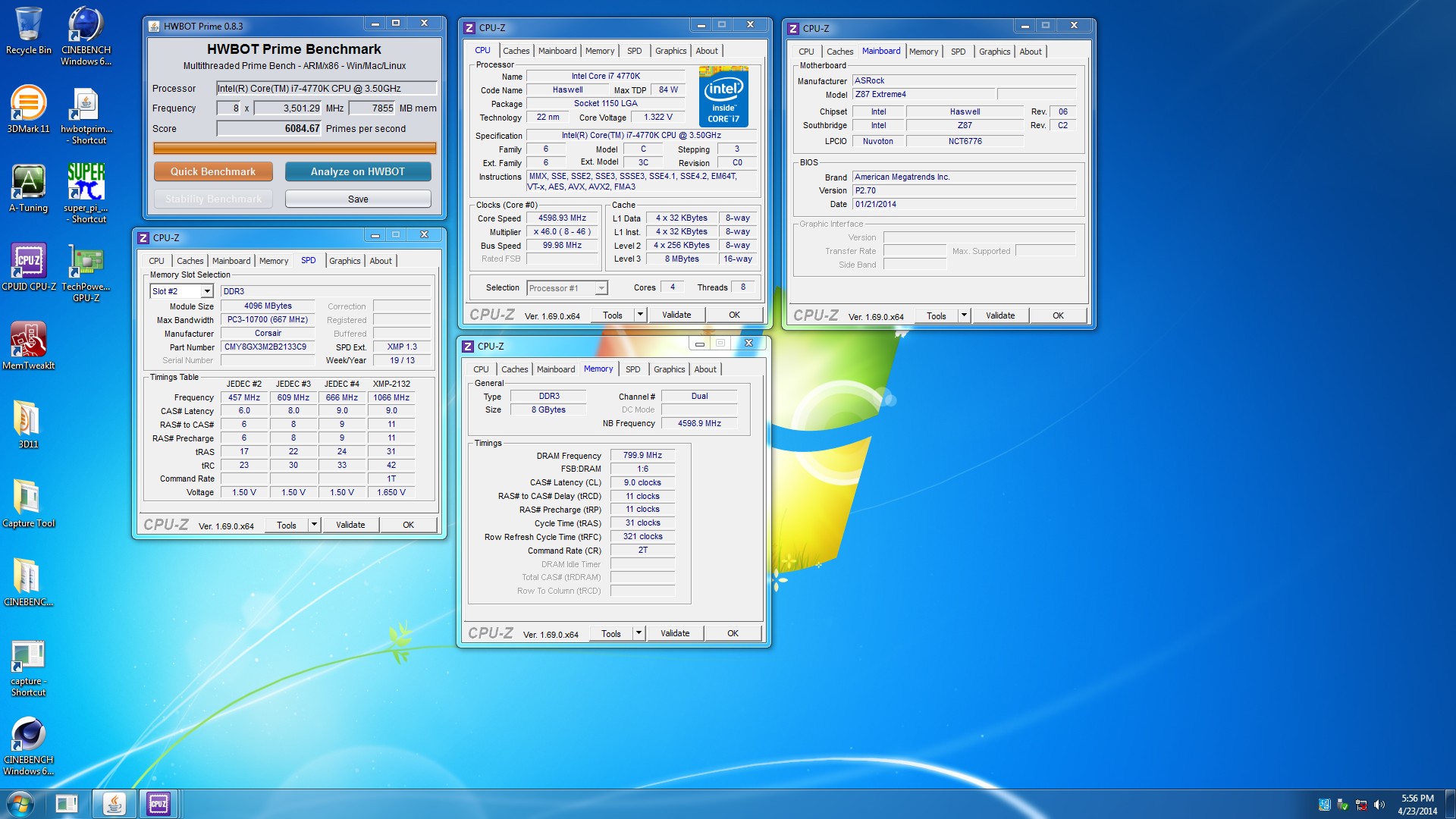Start the Quick Benchmark in HWBOT Prime

(213, 171)
